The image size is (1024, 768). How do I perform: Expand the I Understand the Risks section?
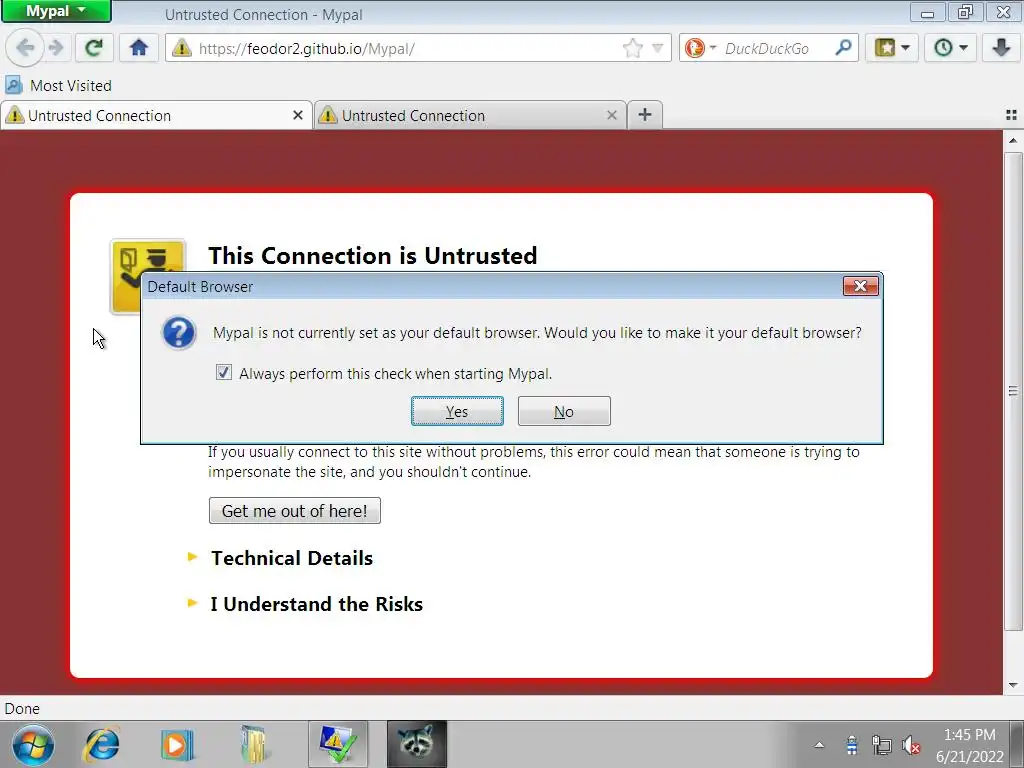tap(316, 604)
